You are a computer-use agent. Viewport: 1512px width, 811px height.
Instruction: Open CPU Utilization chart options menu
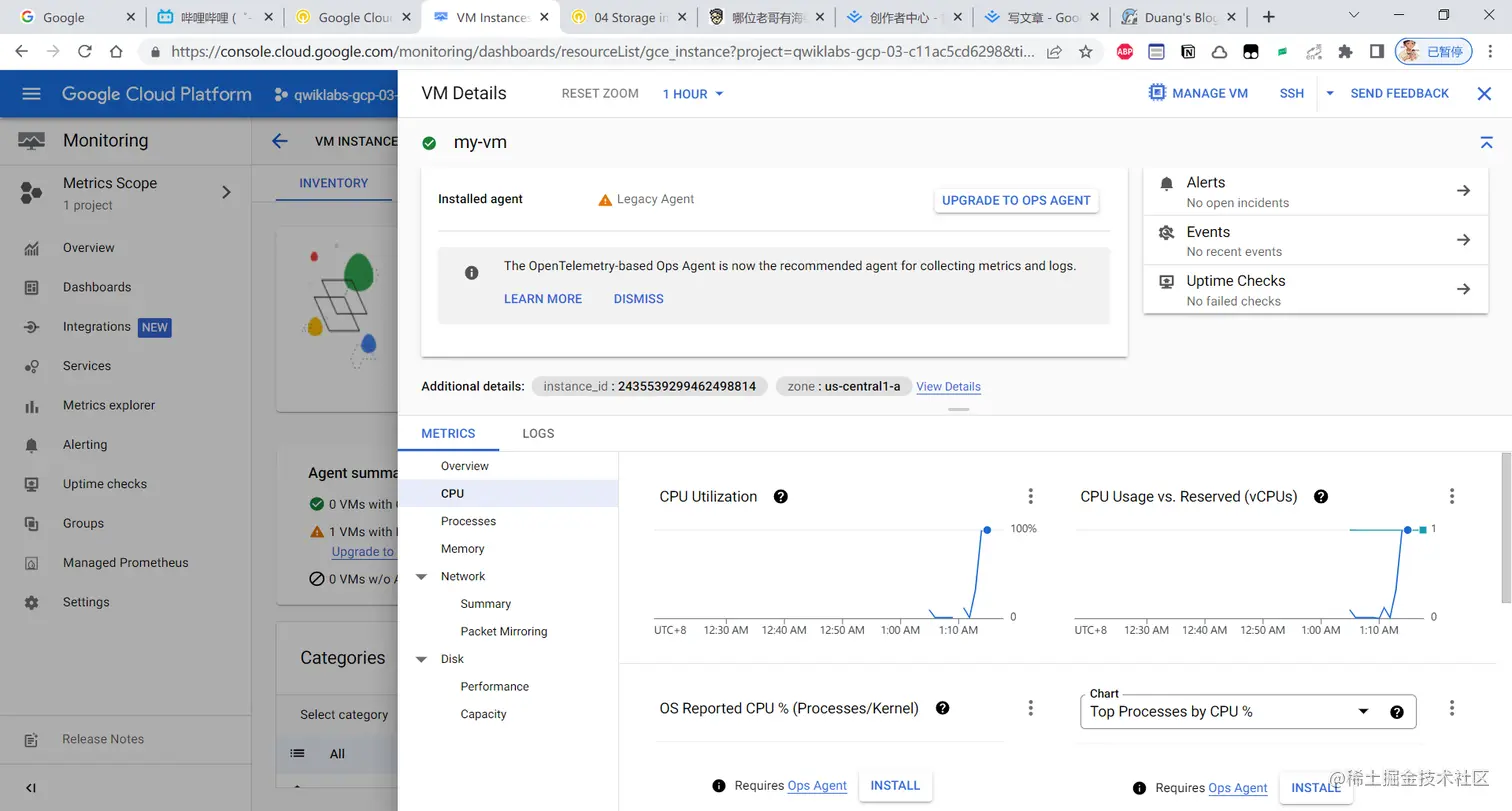[1031, 496]
